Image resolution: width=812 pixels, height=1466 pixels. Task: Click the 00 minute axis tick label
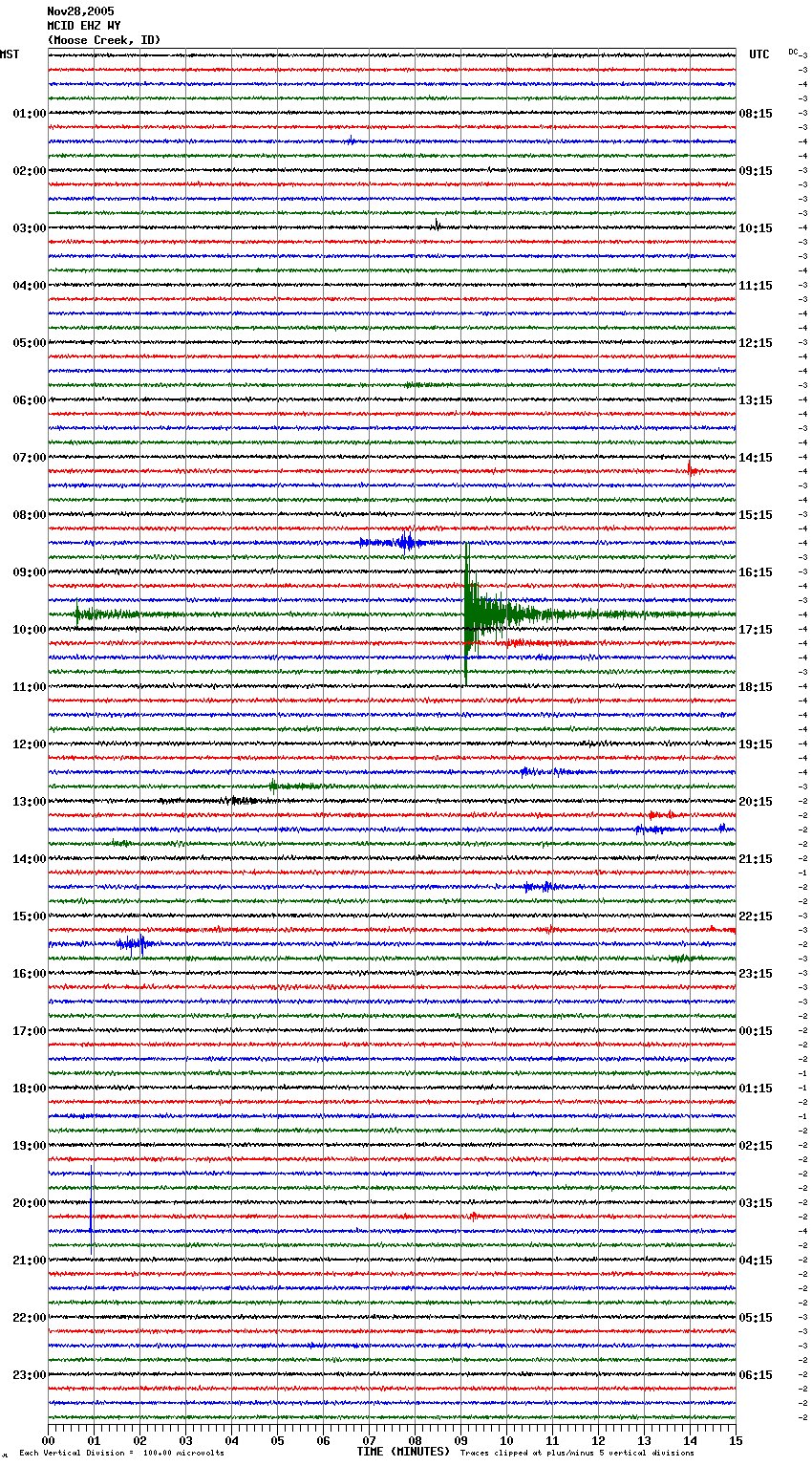pos(48,1440)
